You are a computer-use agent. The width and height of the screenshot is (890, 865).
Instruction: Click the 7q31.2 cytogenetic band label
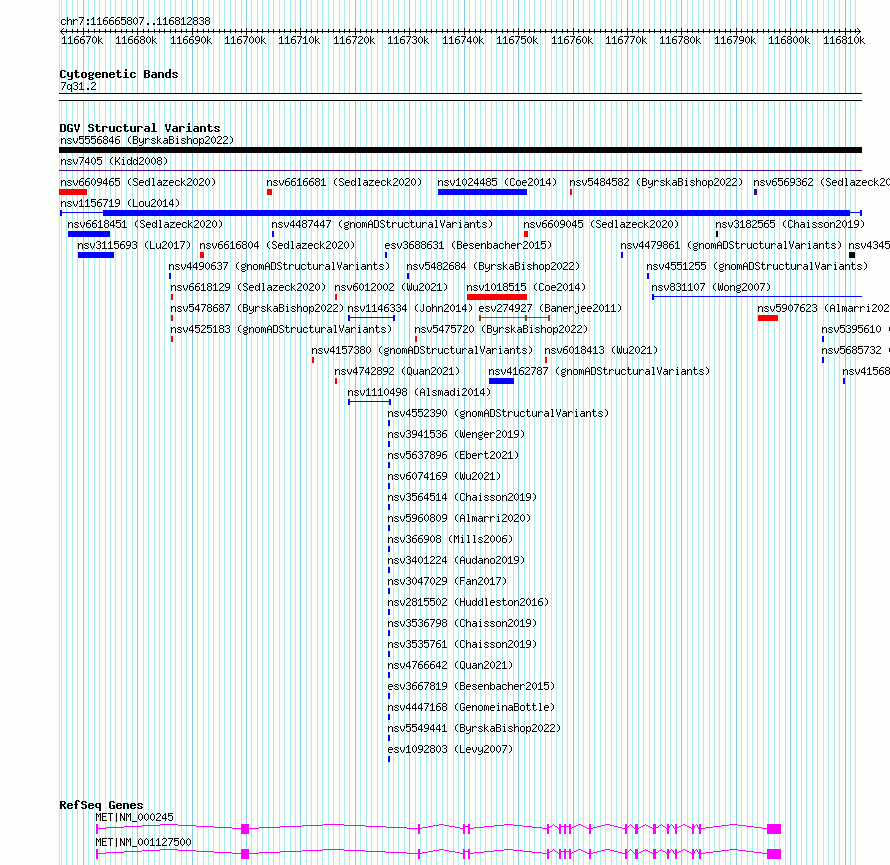click(x=78, y=86)
